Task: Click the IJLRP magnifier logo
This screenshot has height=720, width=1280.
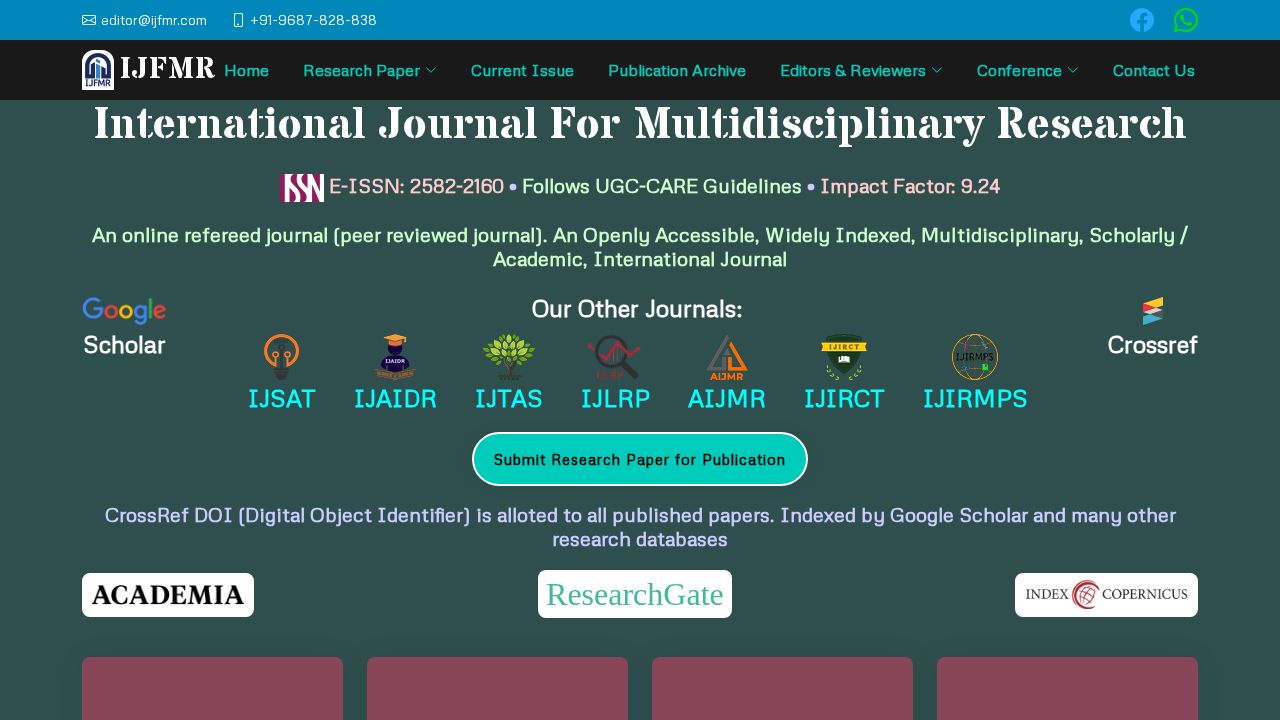Action: (614, 357)
